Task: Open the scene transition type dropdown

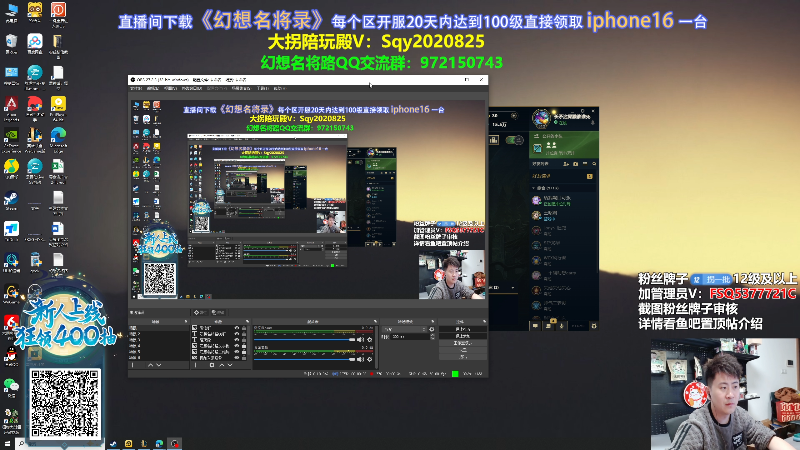Action: point(404,329)
